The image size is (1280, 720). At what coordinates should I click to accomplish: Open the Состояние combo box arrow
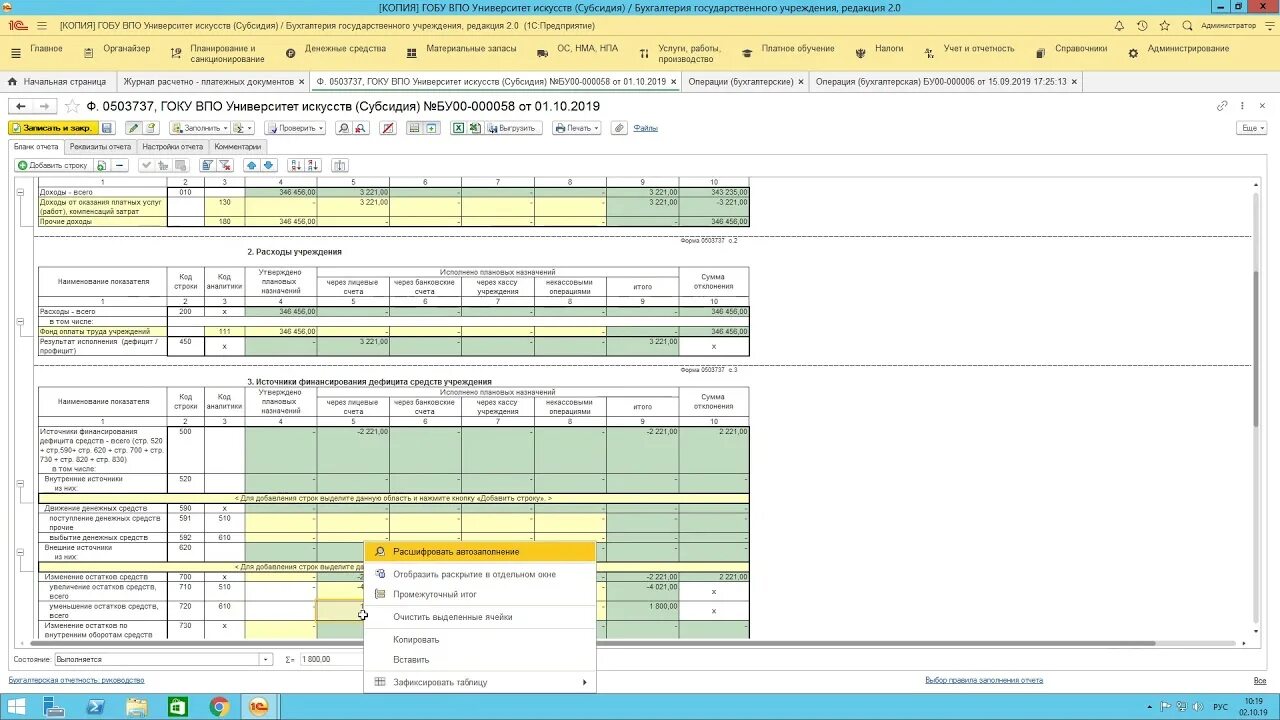pyautogui.click(x=266, y=660)
